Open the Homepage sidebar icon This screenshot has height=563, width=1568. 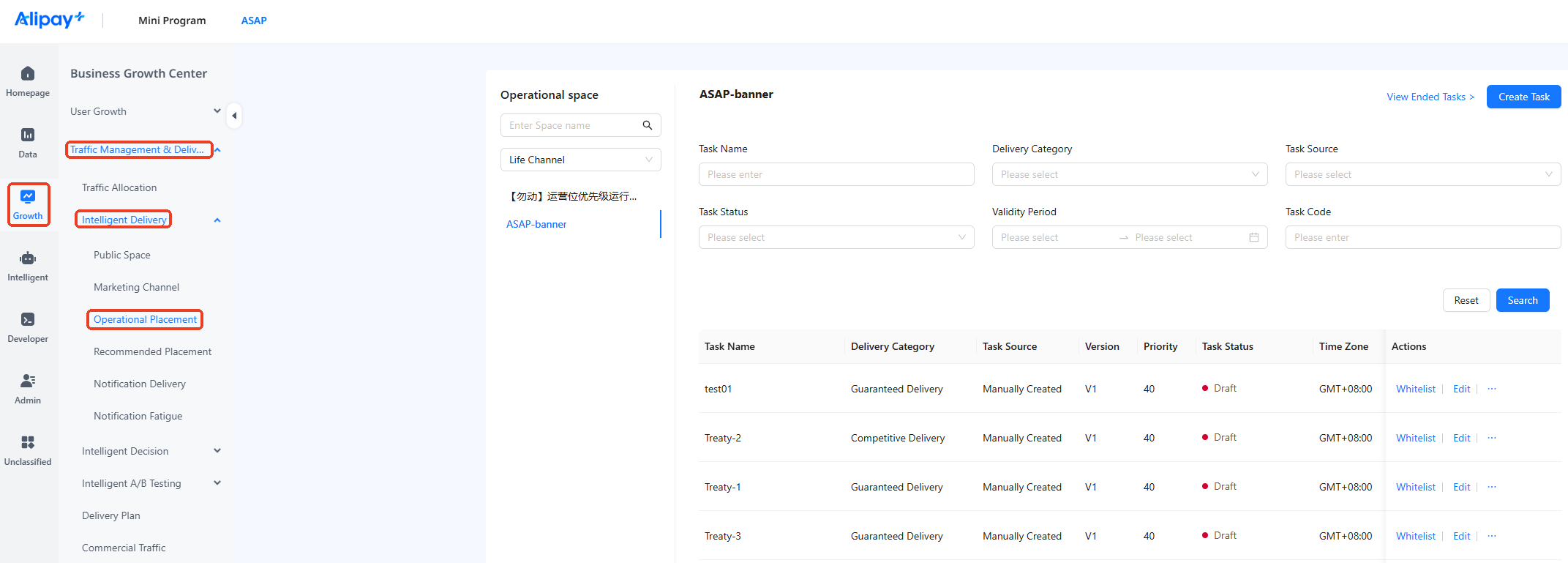click(x=28, y=73)
